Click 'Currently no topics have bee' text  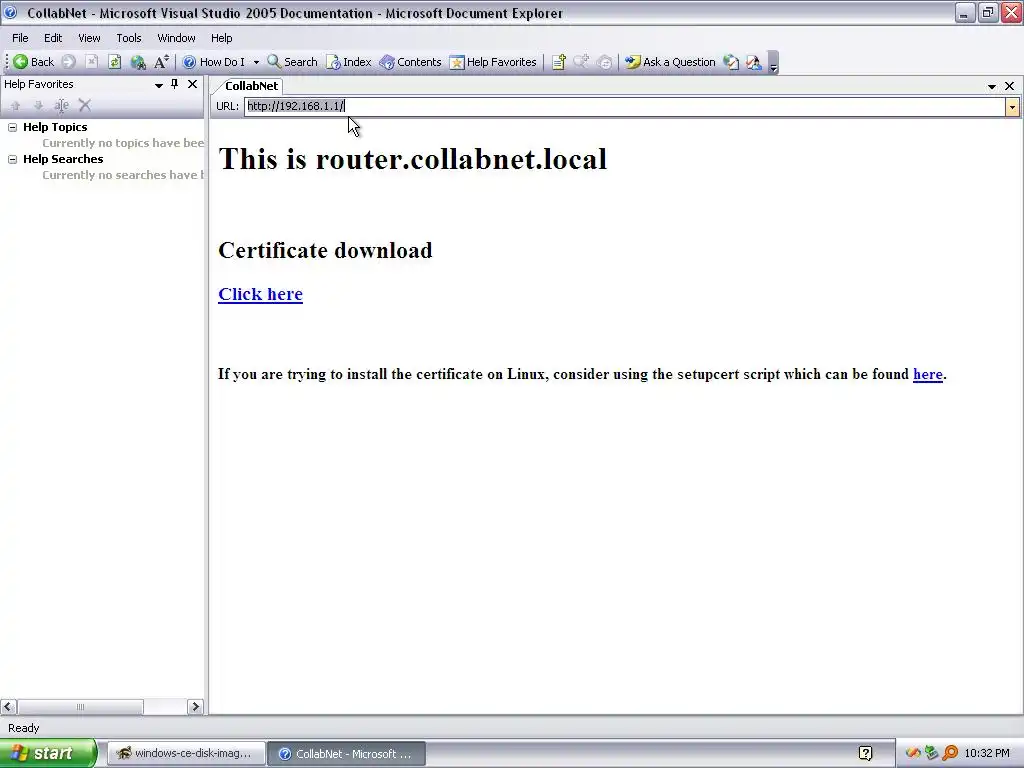coord(123,143)
